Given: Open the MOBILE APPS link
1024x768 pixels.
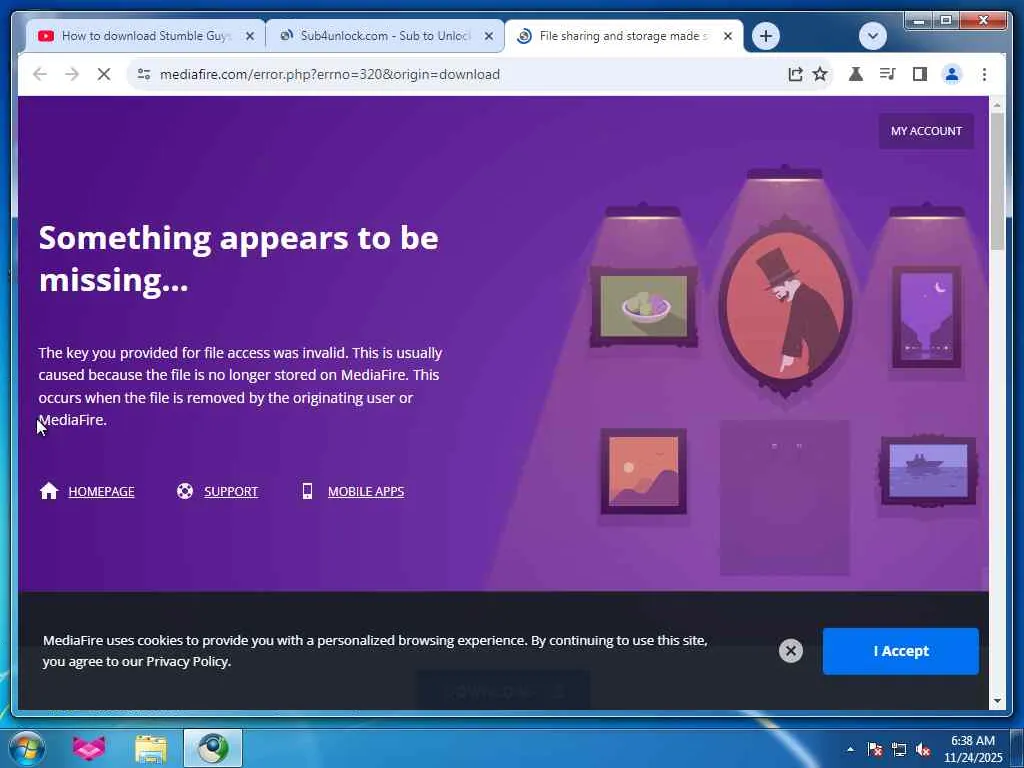Looking at the screenshot, I should coord(366,492).
